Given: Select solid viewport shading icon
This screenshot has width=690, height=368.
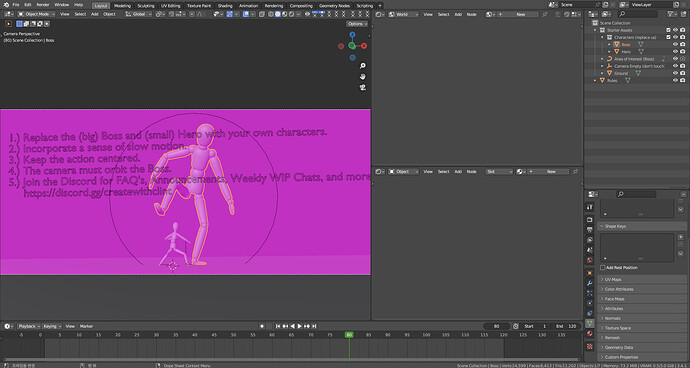Looking at the screenshot, I should 278,14.
